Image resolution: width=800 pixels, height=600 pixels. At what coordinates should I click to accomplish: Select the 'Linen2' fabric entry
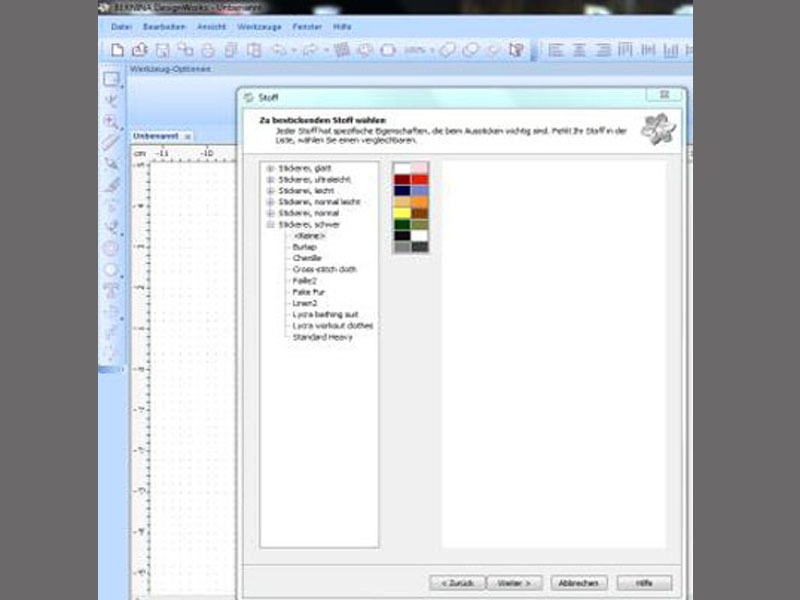pos(305,303)
